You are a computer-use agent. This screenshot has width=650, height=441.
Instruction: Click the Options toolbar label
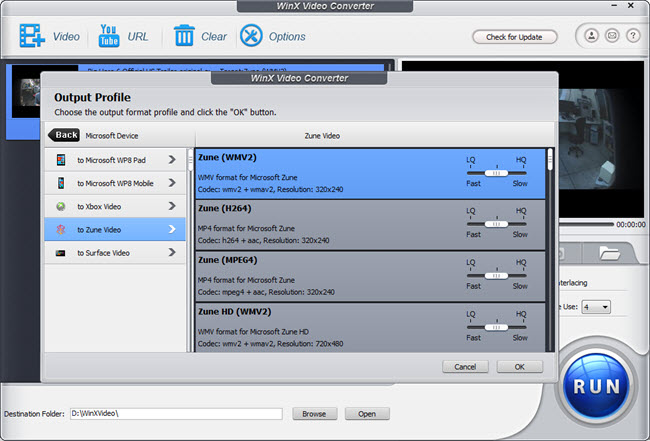tap(287, 36)
